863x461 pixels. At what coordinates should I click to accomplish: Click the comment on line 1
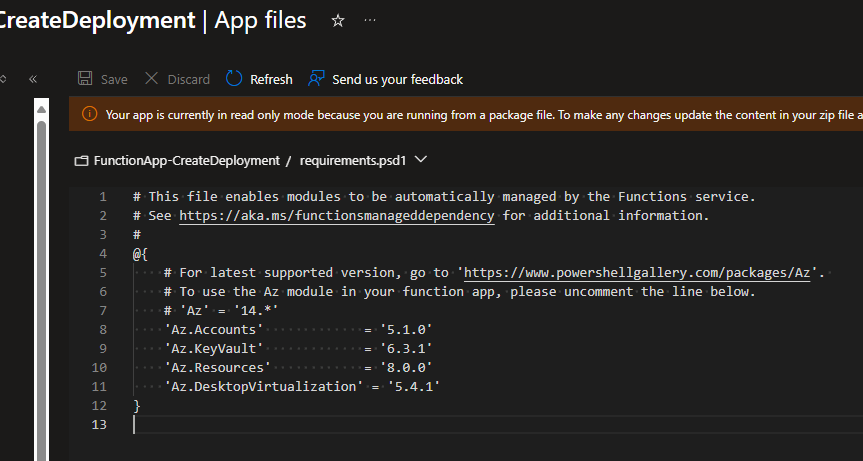(x=444, y=197)
